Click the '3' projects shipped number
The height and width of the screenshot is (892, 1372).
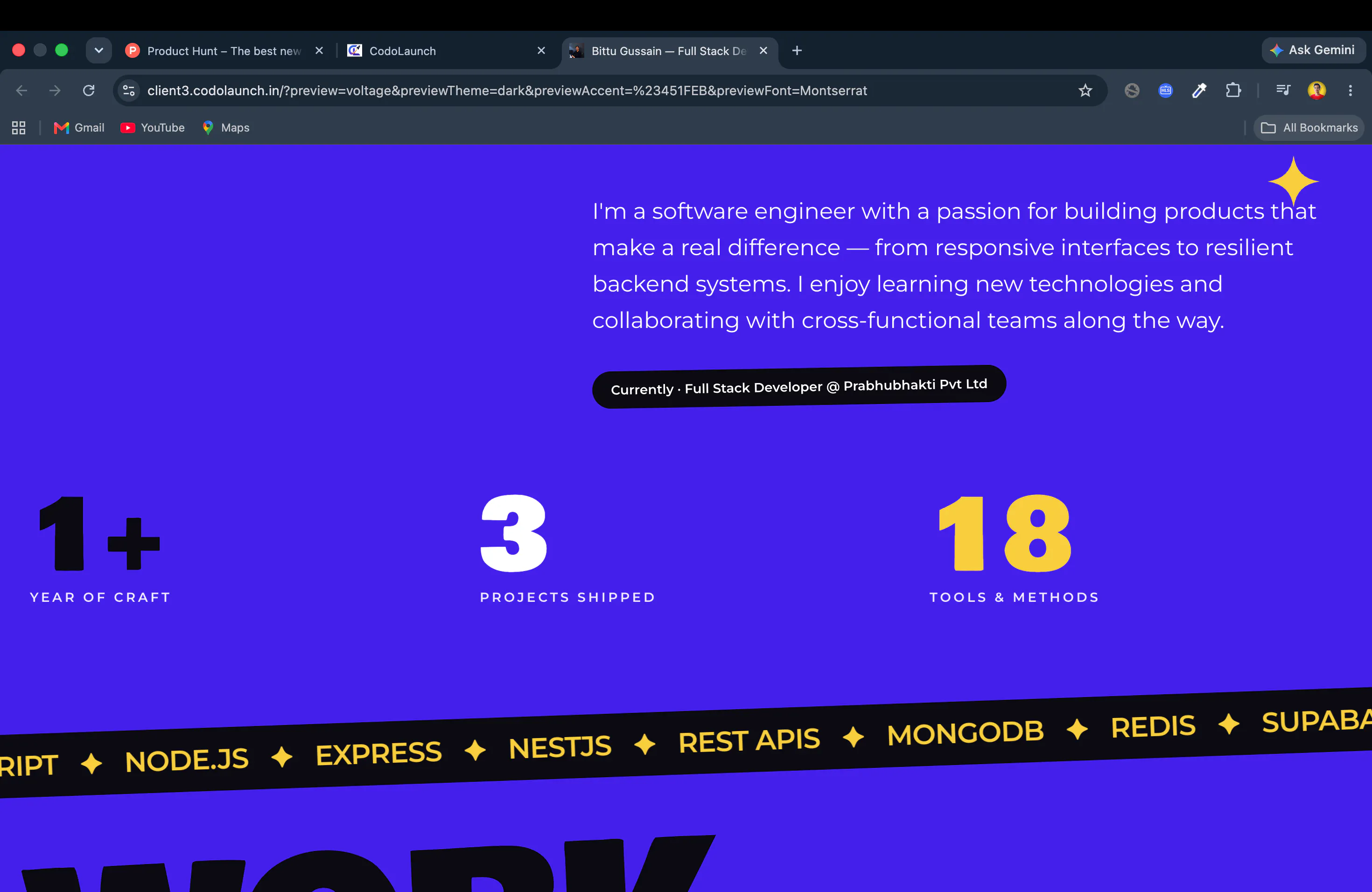point(514,534)
